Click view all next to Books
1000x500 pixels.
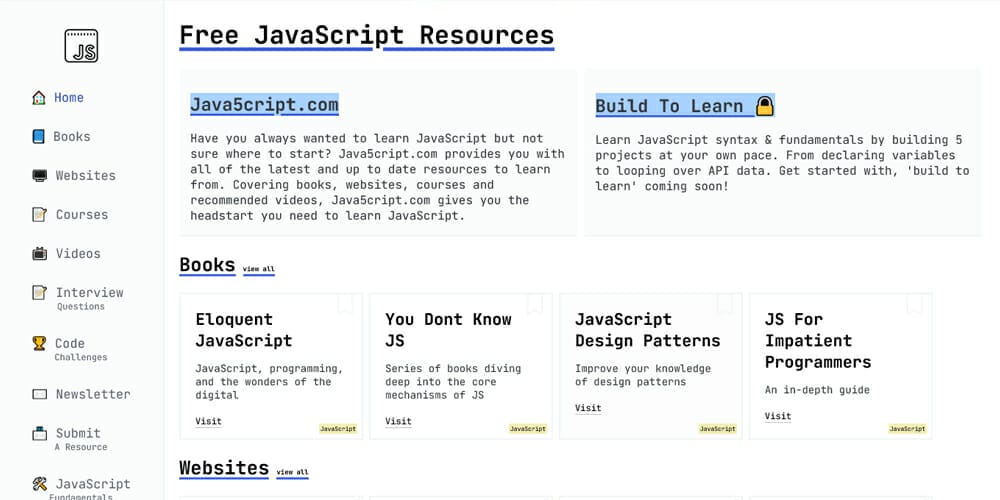(x=258, y=270)
